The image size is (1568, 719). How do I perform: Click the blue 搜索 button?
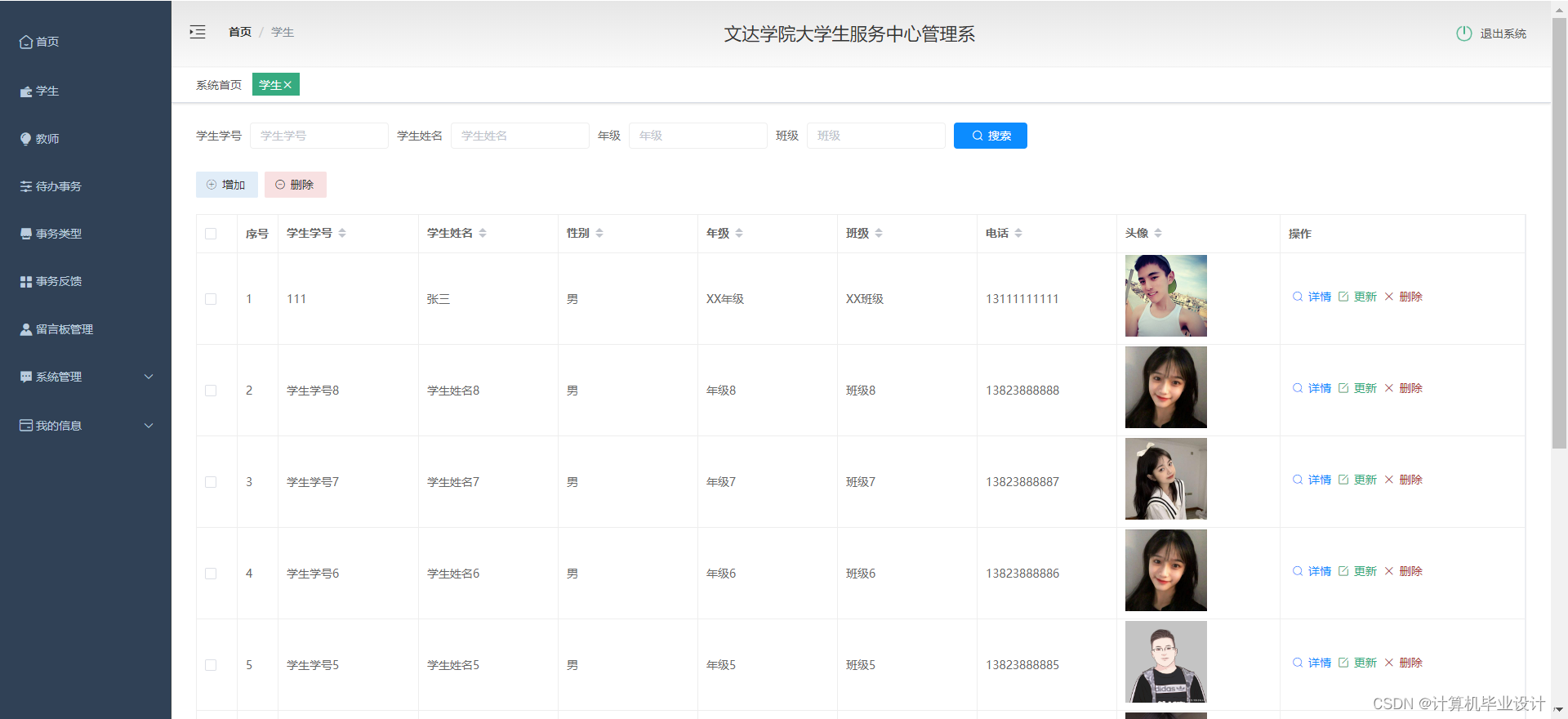coord(991,136)
